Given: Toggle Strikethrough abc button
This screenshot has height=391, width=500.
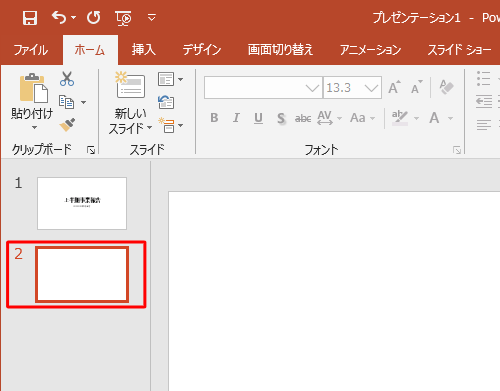Looking at the screenshot, I should pos(303,118).
